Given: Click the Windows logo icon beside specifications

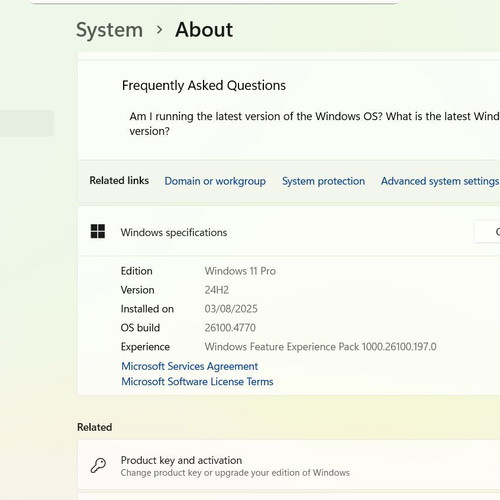Looking at the screenshot, I should pyautogui.click(x=98, y=231).
